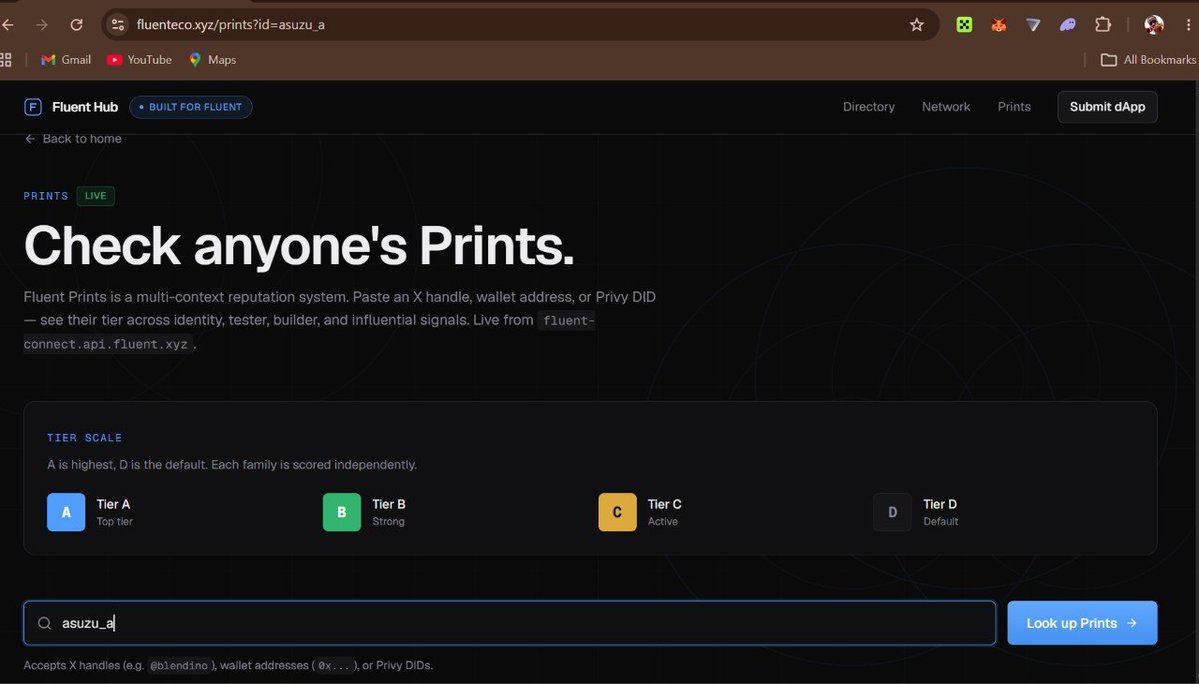Click the @blendino example handle
Image resolution: width=1199 pixels, height=684 pixels.
[178, 666]
